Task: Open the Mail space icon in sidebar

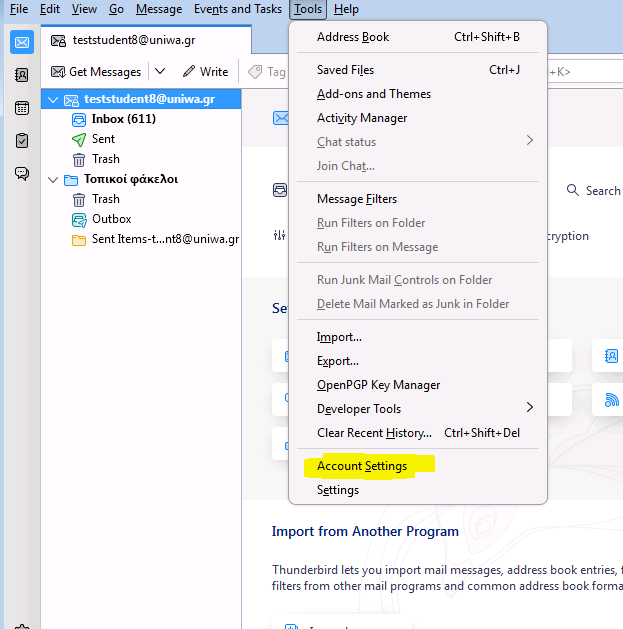Action: click(x=22, y=42)
